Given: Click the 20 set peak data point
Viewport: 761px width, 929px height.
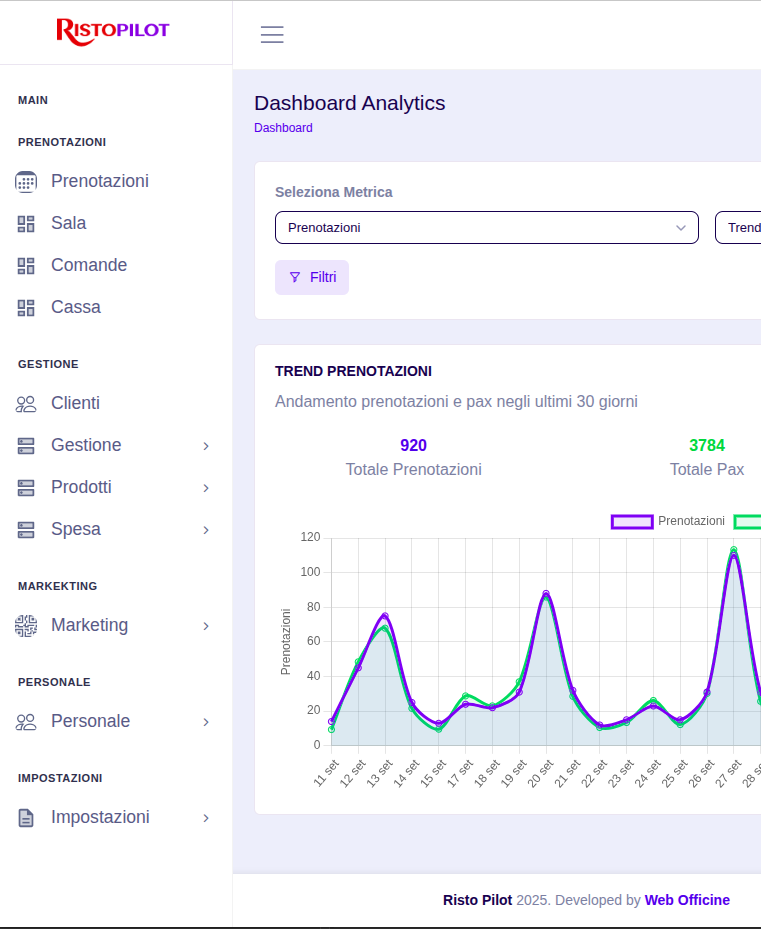Looking at the screenshot, I should tap(546, 594).
